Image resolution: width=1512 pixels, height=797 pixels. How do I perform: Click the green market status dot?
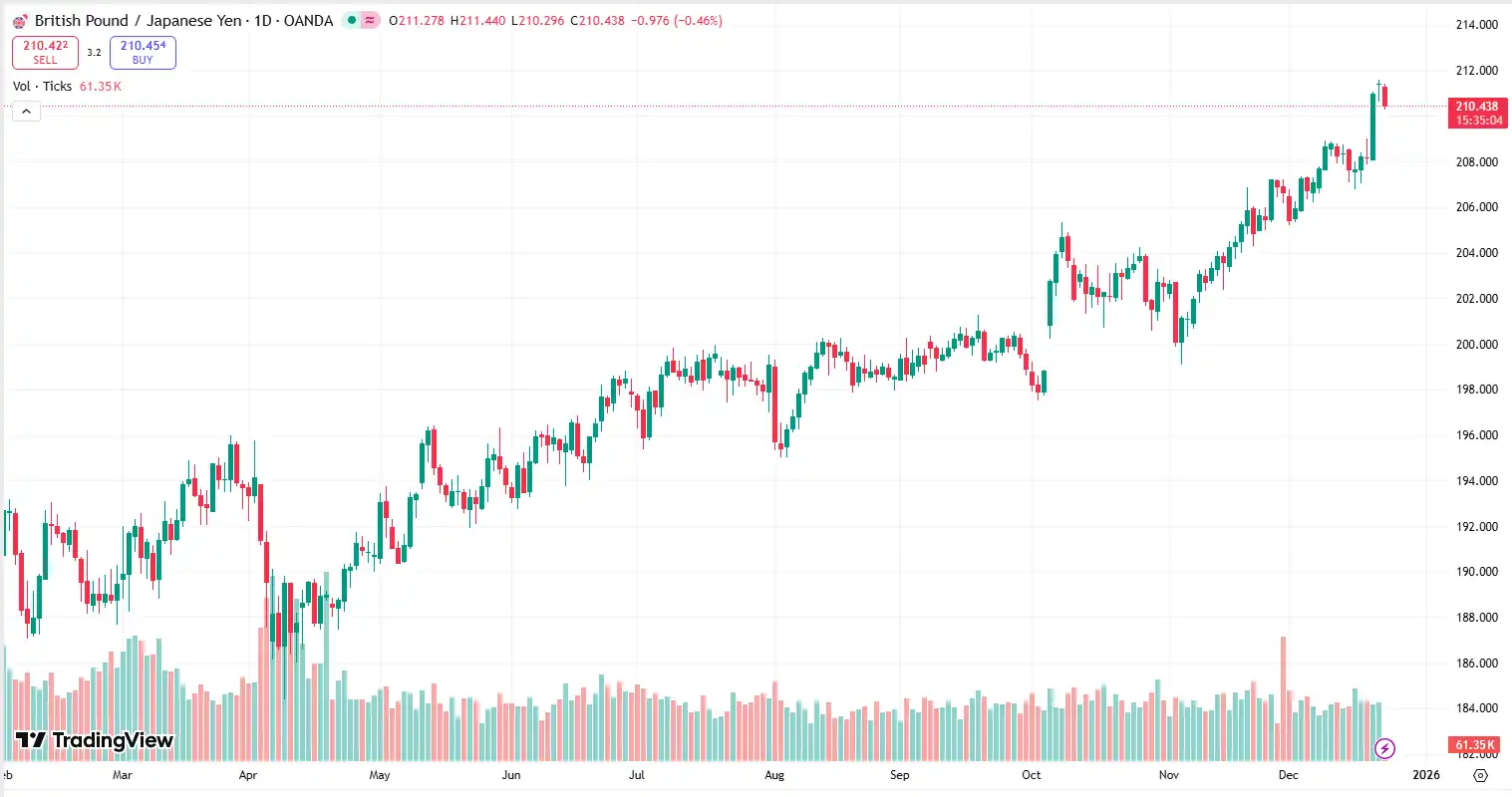click(x=351, y=19)
